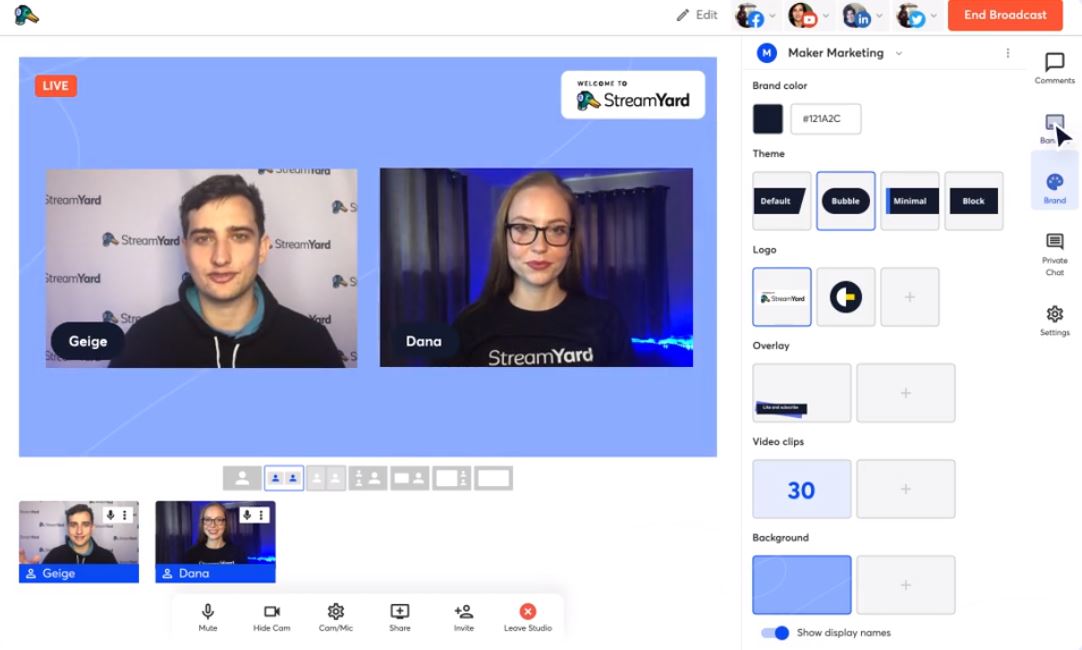Click the Hide Cam camera icon
The height and width of the screenshot is (650, 1082).
click(x=272, y=612)
